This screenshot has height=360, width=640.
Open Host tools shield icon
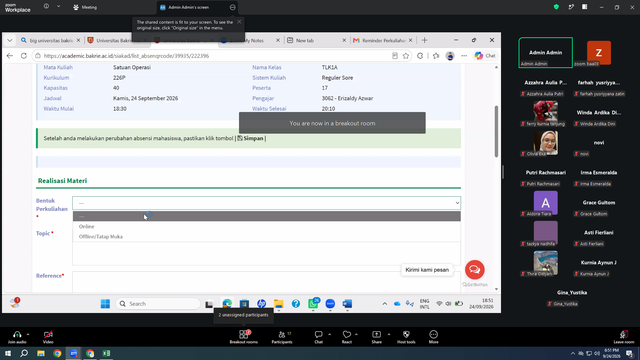click(406, 337)
